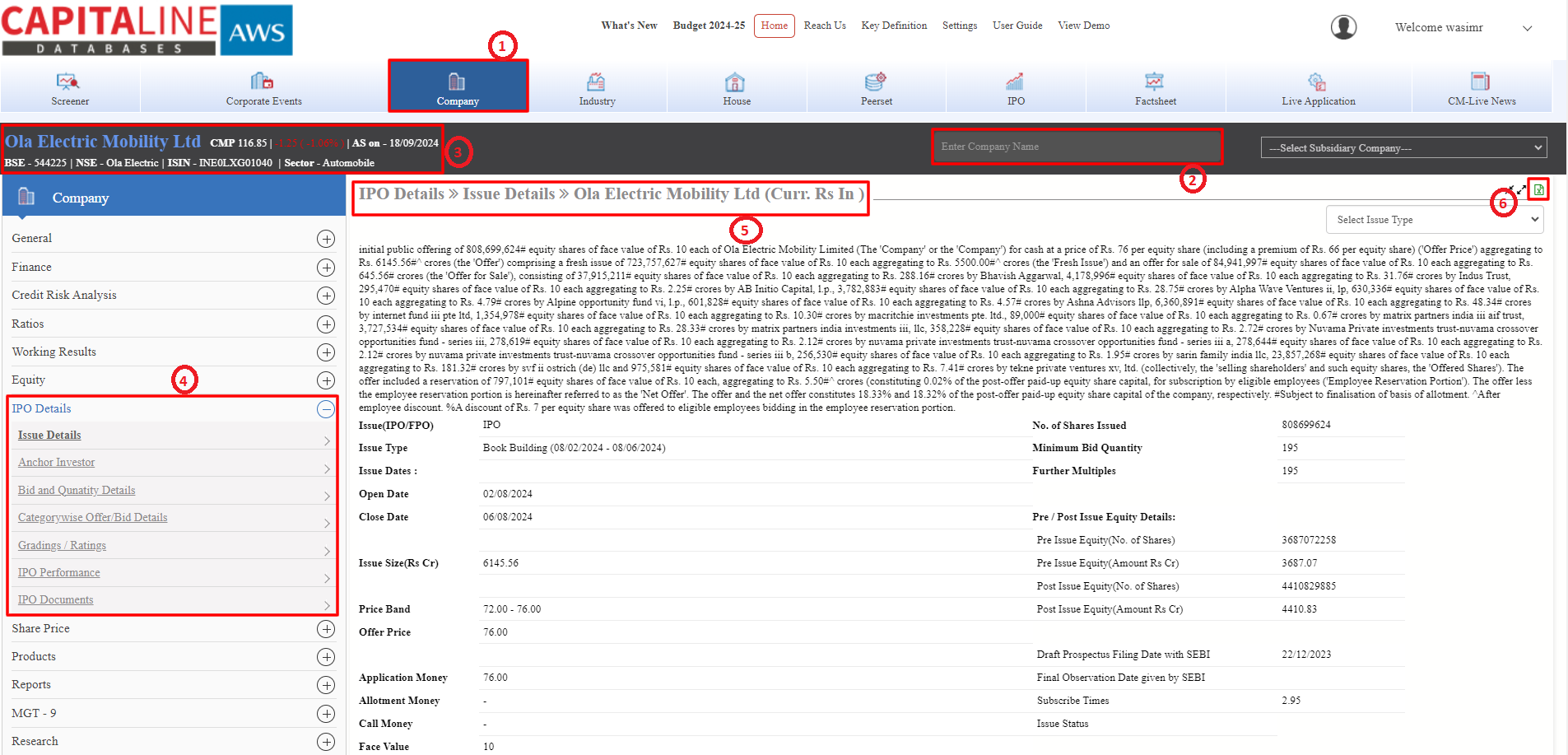1568x755 pixels.
Task: Expand the Products section
Action: (x=326, y=657)
